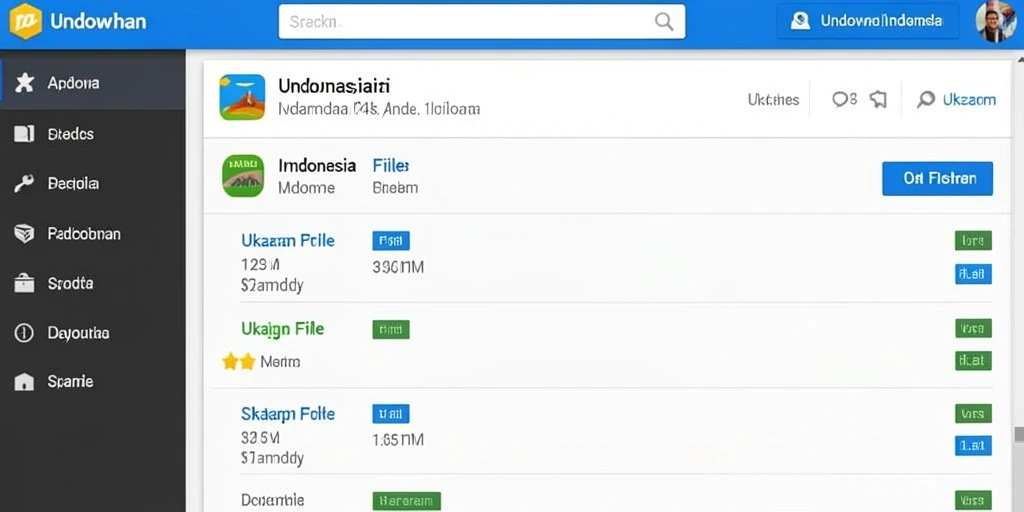This screenshot has width=1024, height=512.
Task: Click the 1:65 MM size value
Action: (x=398, y=440)
